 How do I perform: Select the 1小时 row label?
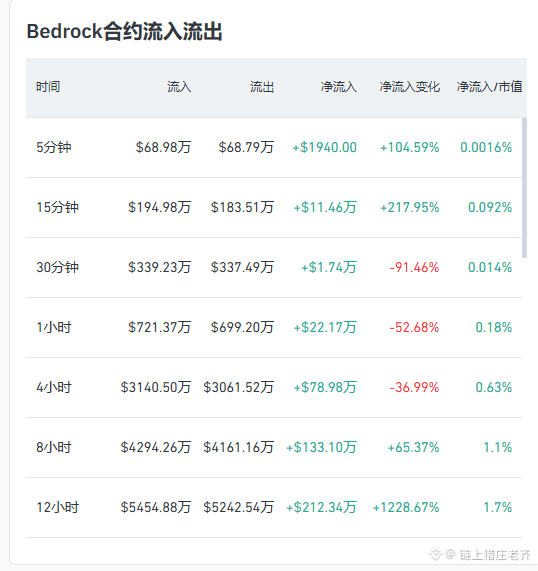point(54,327)
